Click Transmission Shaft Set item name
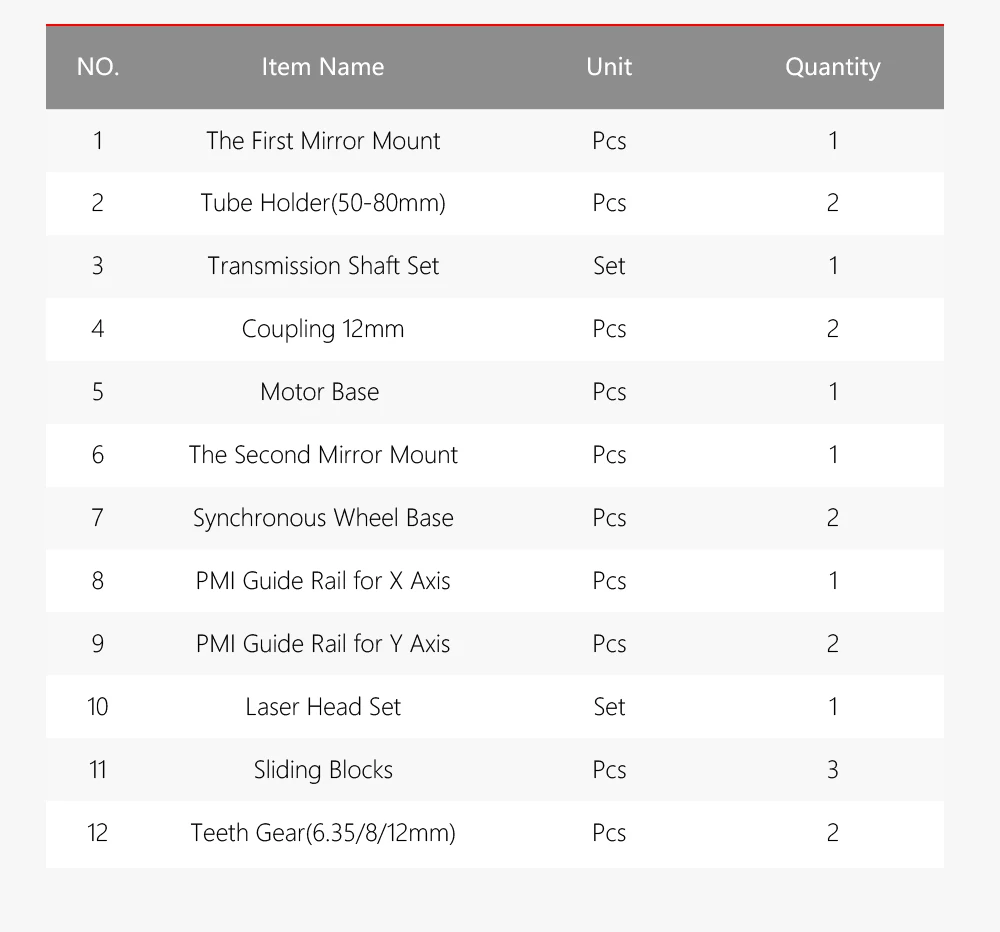 tap(323, 265)
